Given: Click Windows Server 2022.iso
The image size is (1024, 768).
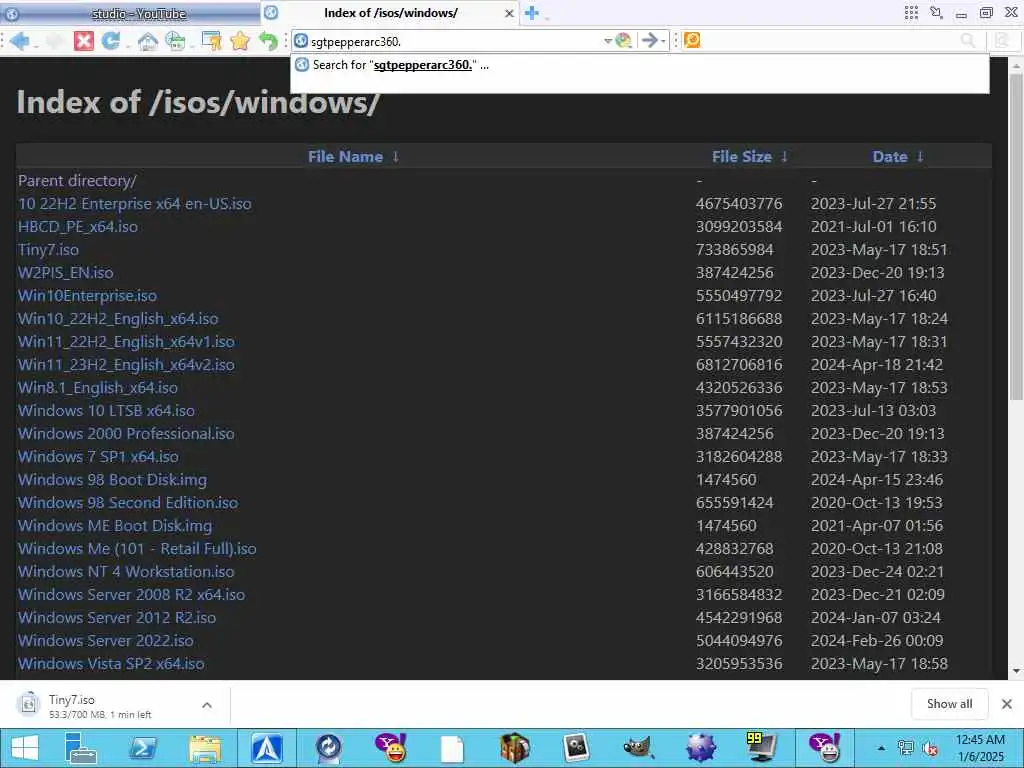Looking at the screenshot, I should coord(106,641).
